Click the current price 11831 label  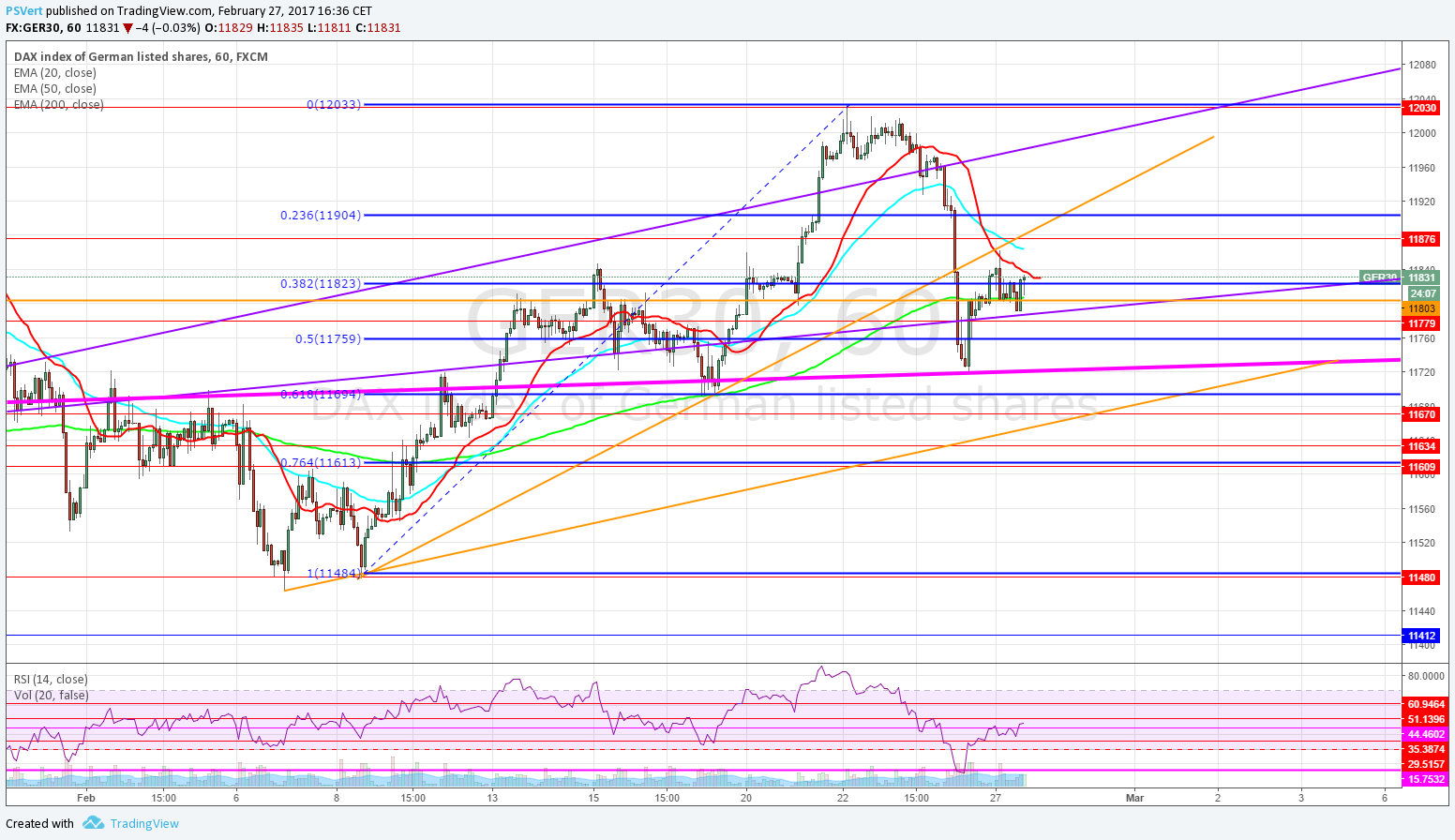coord(1421,277)
